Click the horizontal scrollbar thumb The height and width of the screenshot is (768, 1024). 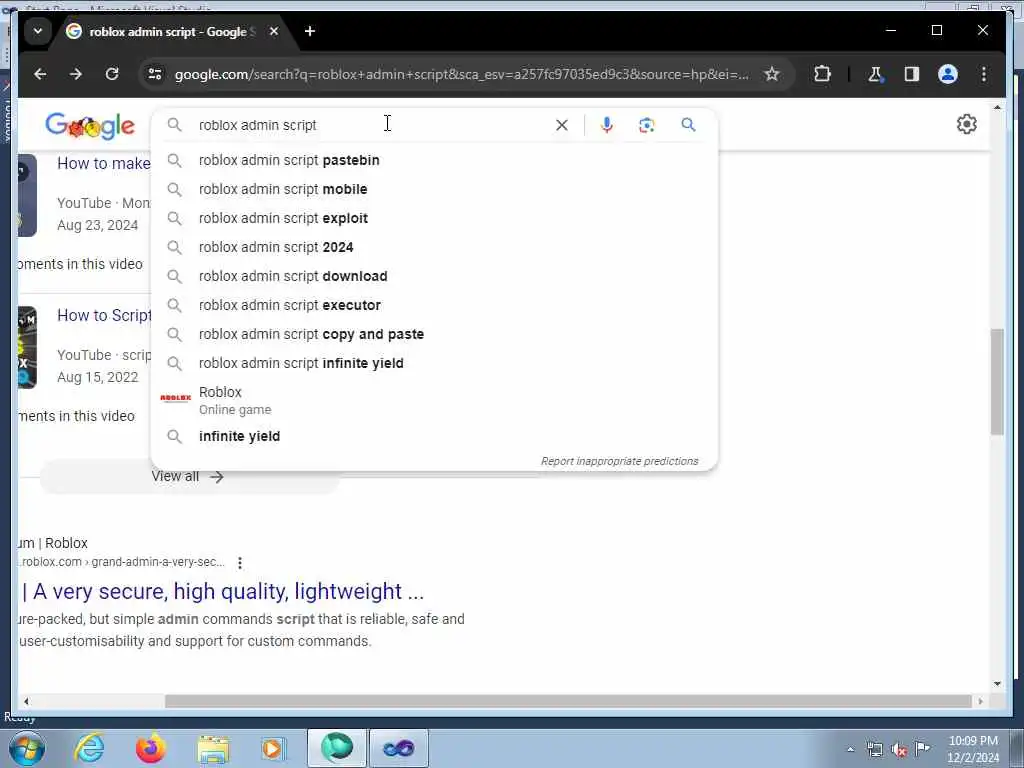coord(568,701)
